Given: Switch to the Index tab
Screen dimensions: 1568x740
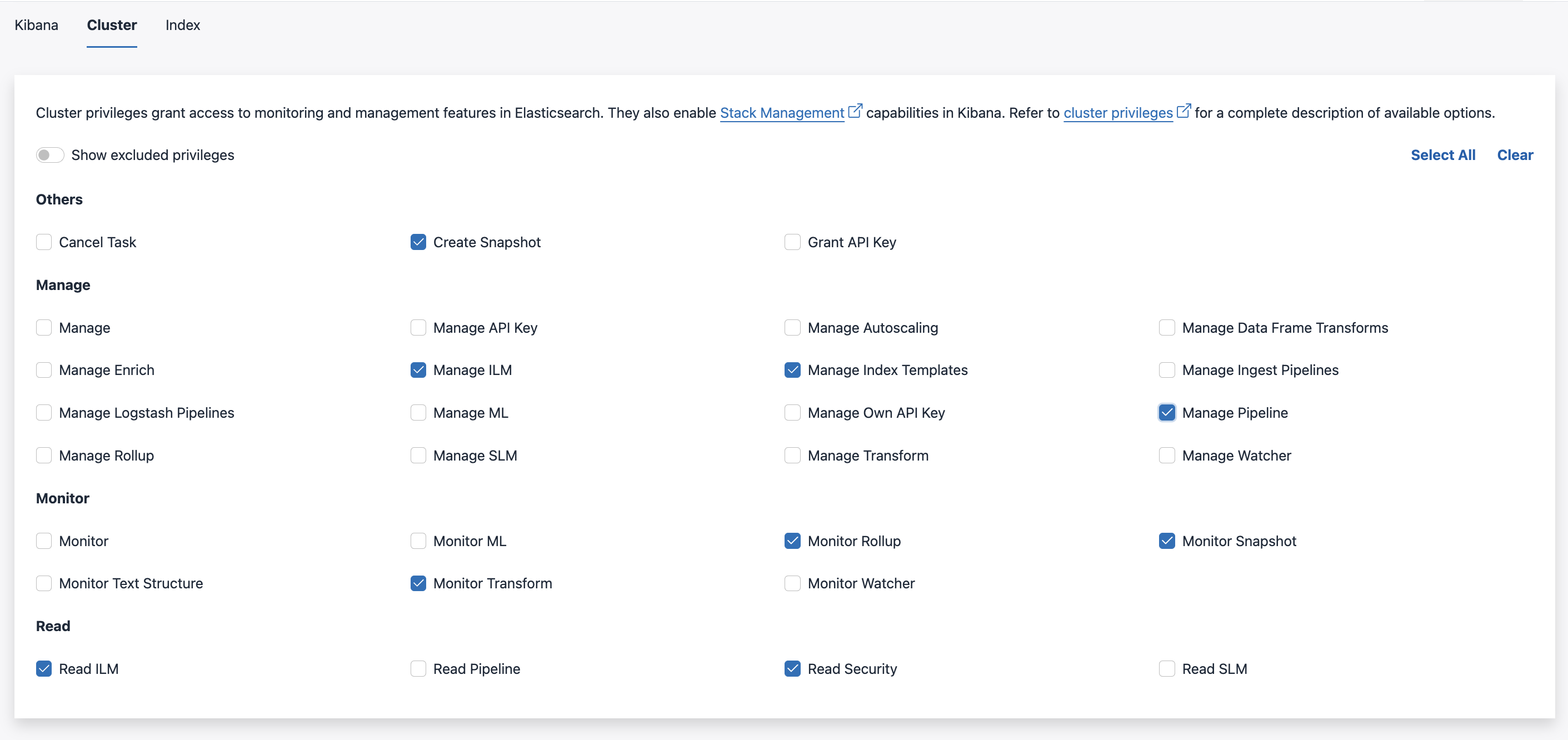Looking at the screenshot, I should point(183,25).
